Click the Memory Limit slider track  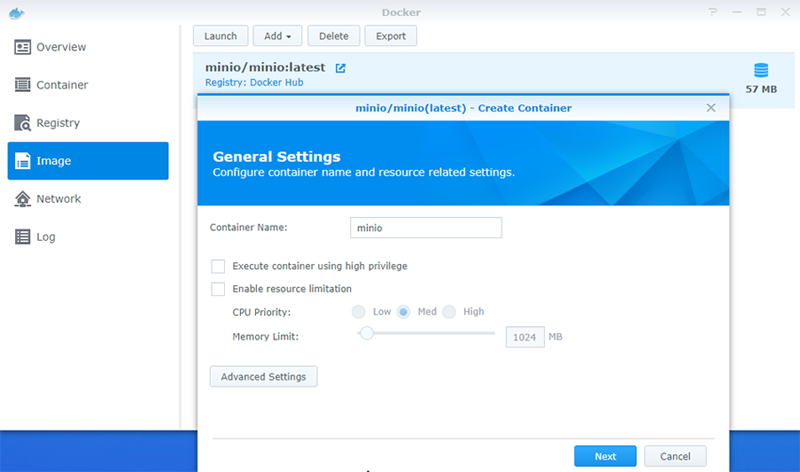pyautogui.click(x=426, y=334)
